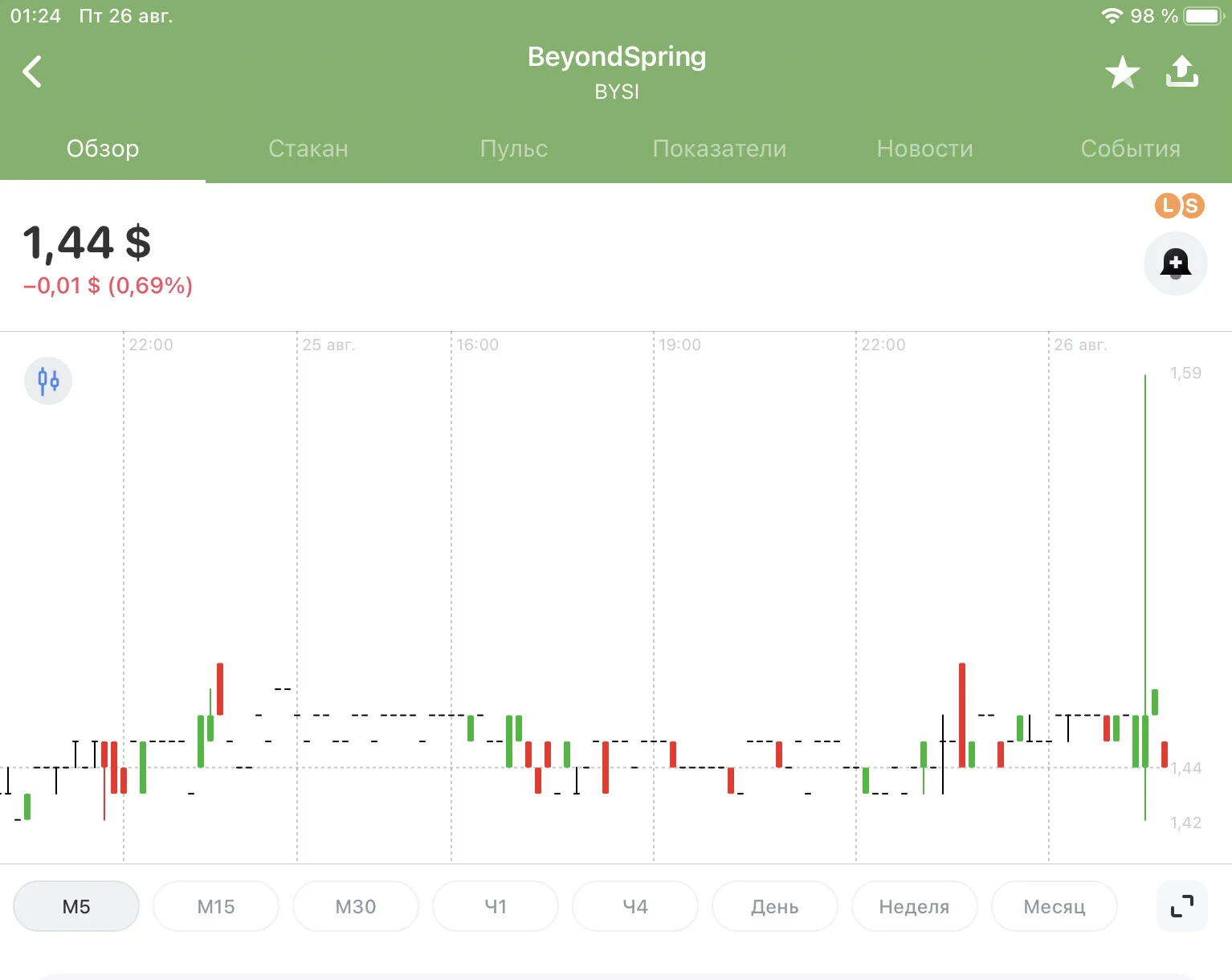This screenshot has width=1232, height=980.
Task: Open the Пульс tab
Action: 514,149
